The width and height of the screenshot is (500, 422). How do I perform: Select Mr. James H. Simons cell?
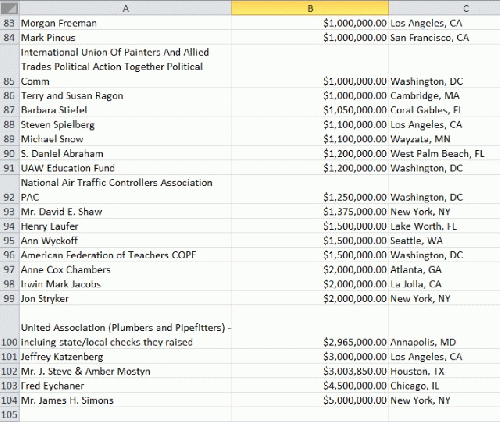point(126,400)
